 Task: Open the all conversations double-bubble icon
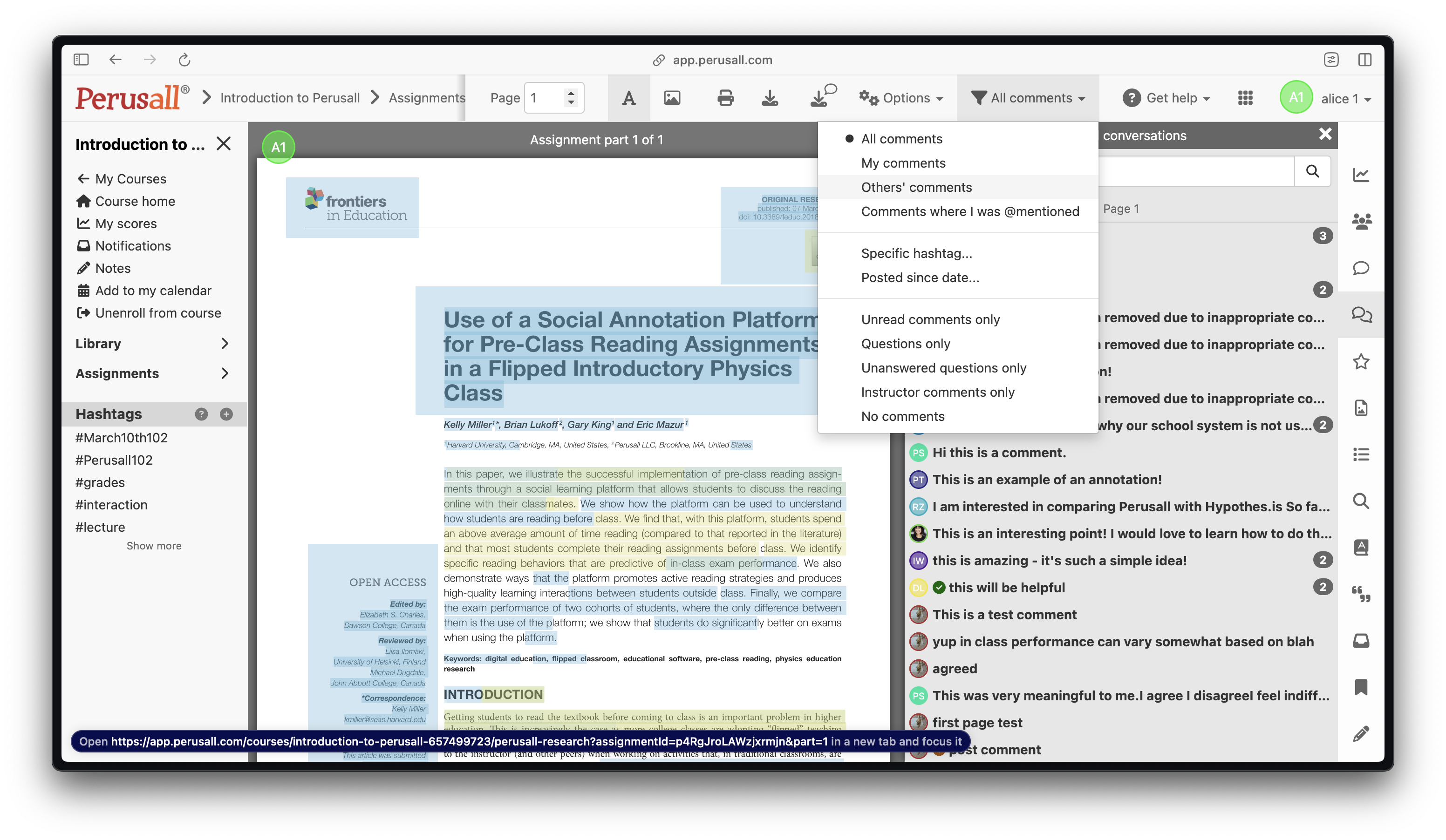tap(1361, 315)
